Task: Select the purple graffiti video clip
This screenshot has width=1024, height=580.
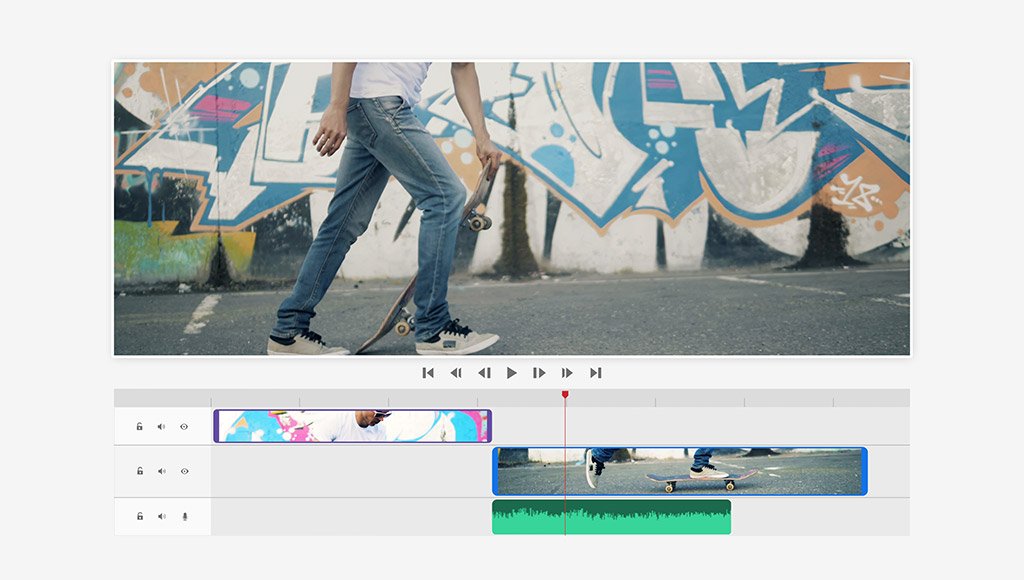Action: pos(350,425)
